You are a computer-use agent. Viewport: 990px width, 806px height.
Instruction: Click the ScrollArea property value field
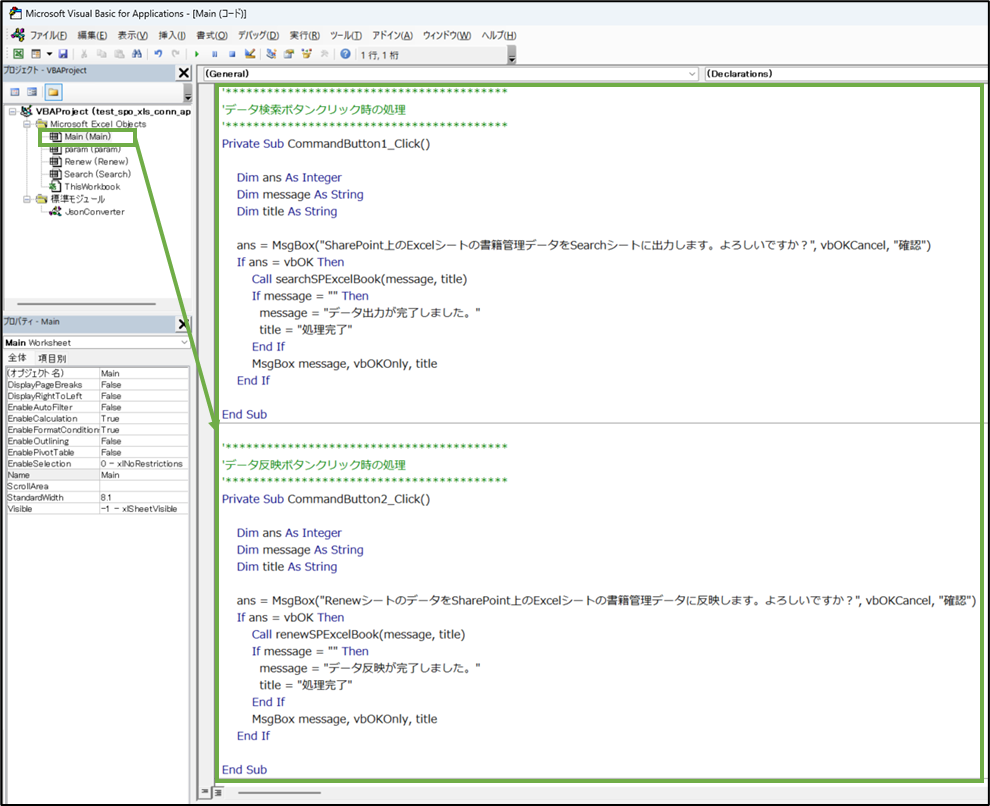(144, 486)
